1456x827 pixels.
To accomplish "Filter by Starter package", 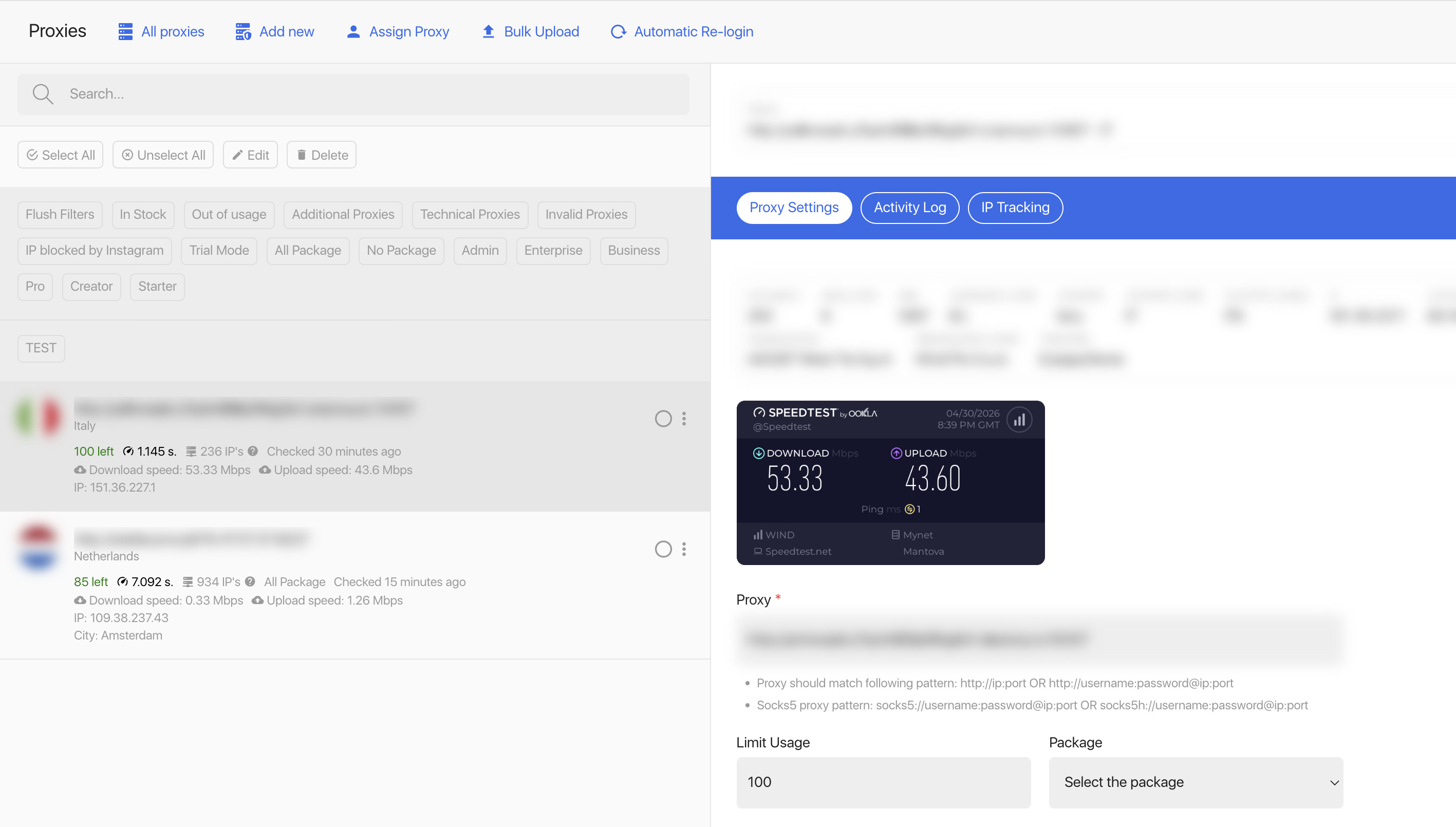I will pyautogui.click(x=157, y=286).
